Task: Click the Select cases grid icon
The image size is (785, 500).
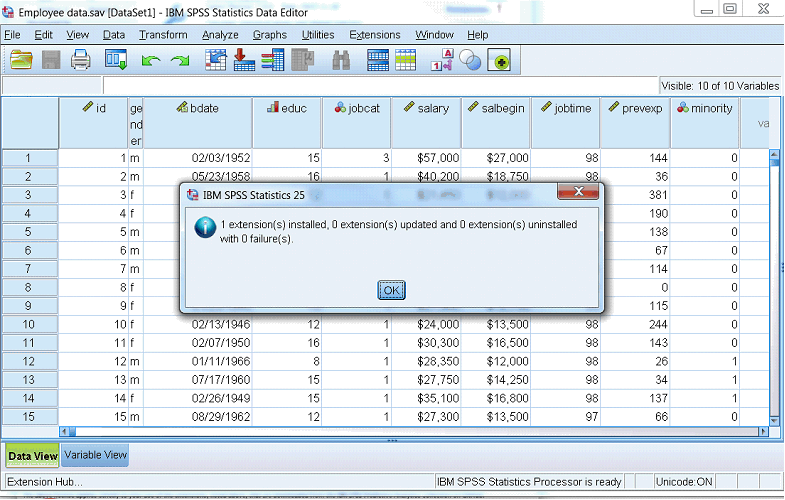Action: coord(406,60)
